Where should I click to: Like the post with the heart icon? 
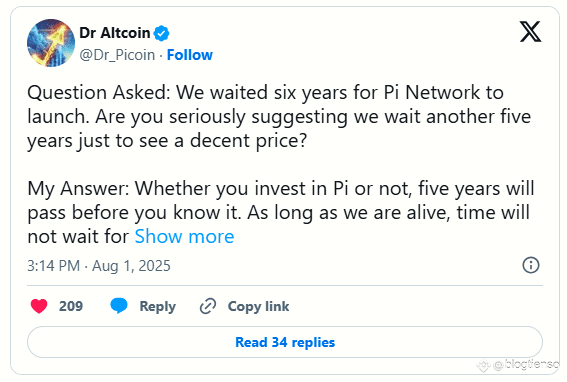(39, 306)
